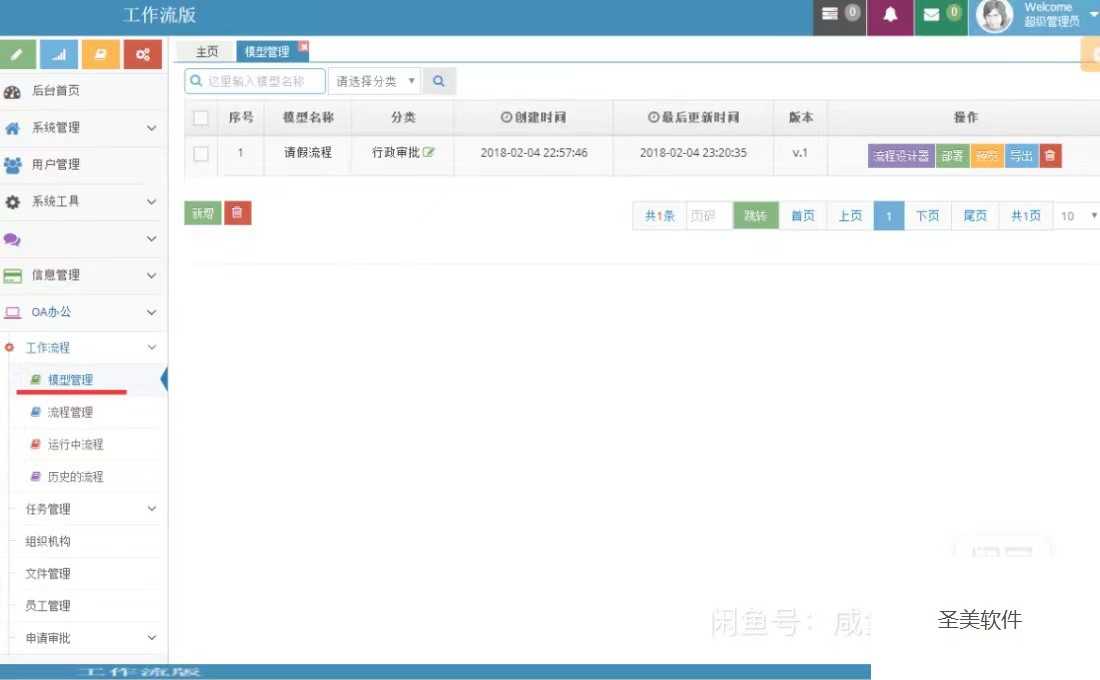Image resolution: width=1100 pixels, height=680 pixels.
Task: Focus the 页码 page number input
Action: point(709,216)
